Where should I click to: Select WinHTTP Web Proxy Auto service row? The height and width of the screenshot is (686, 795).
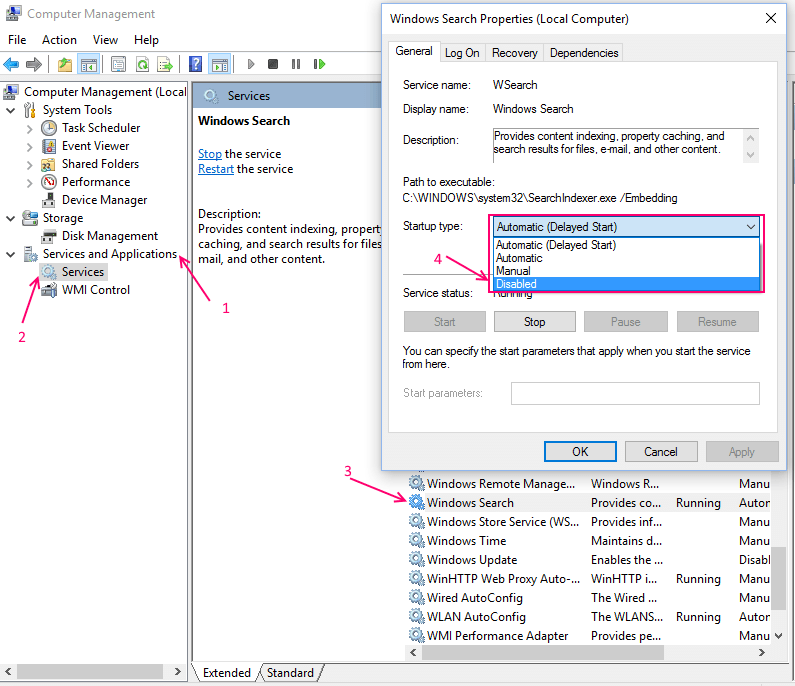tap(590, 579)
